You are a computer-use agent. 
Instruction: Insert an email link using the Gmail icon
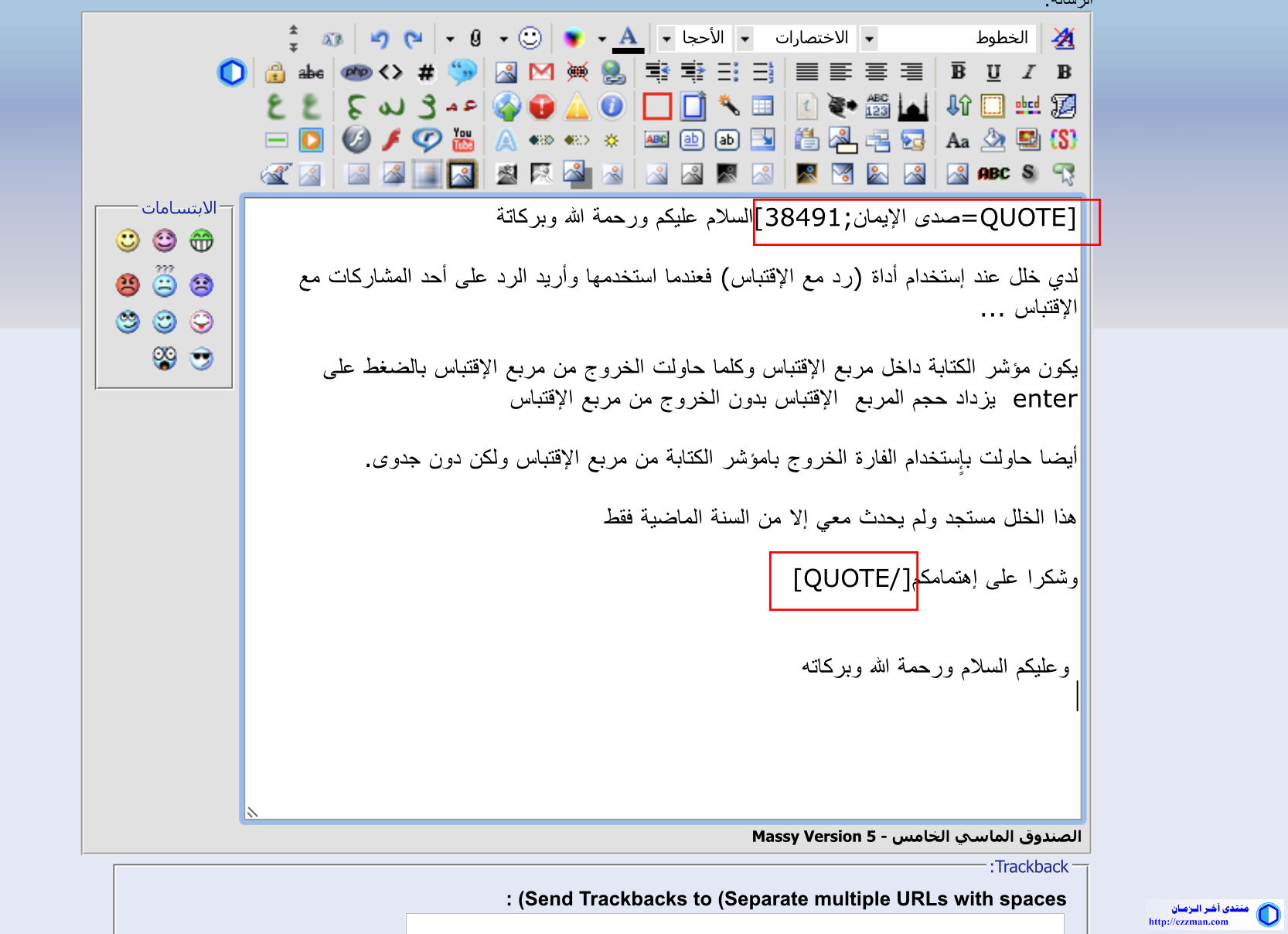click(x=541, y=72)
